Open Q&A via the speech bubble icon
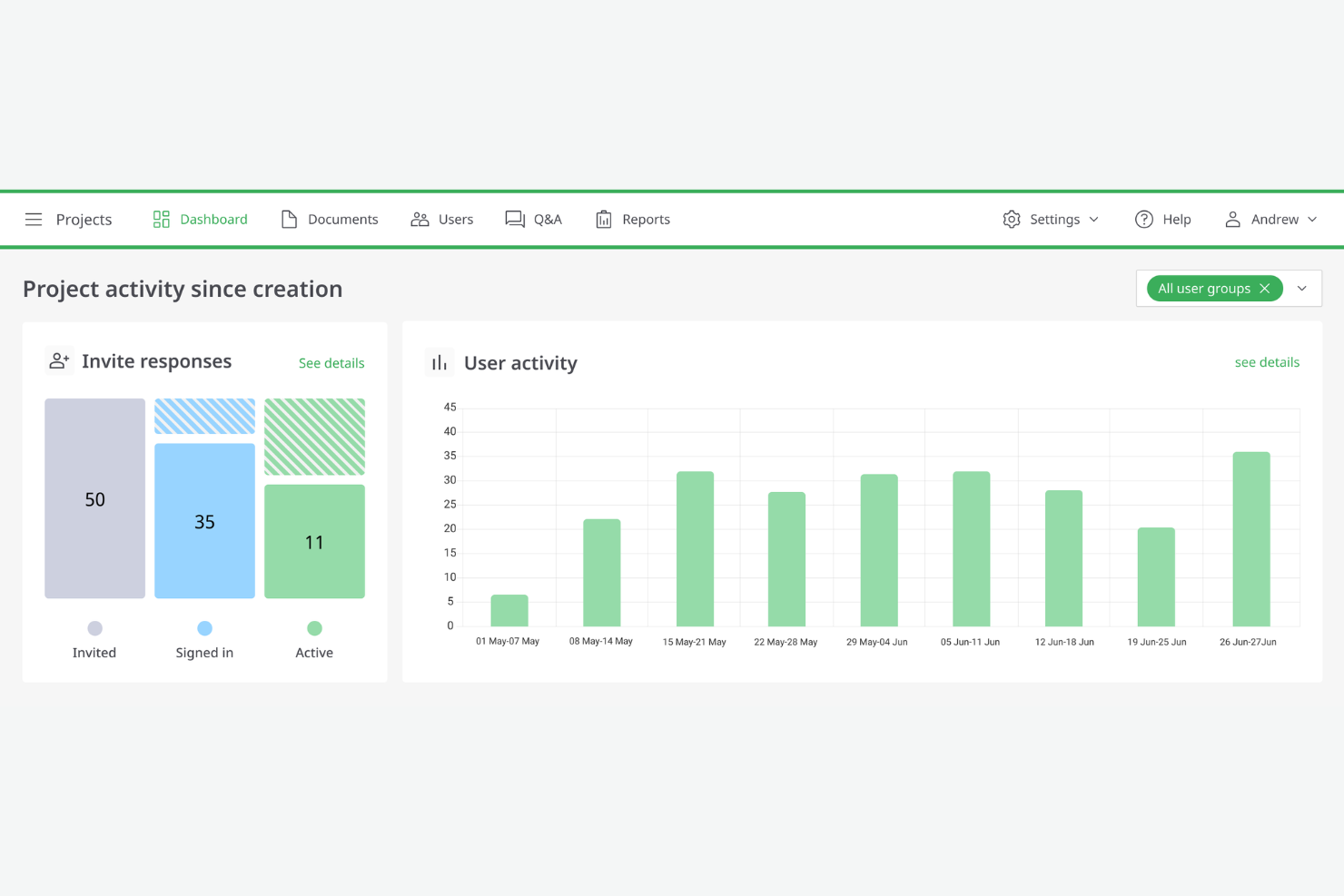The image size is (1344, 896). [x=514, y=219]
